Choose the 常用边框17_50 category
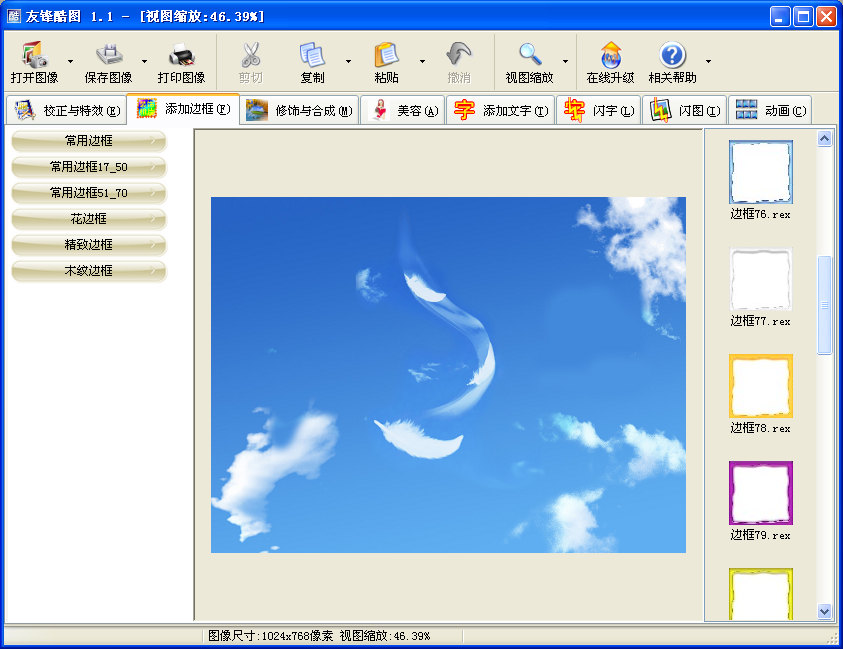843x649 pixels. [x=89, y=167]
